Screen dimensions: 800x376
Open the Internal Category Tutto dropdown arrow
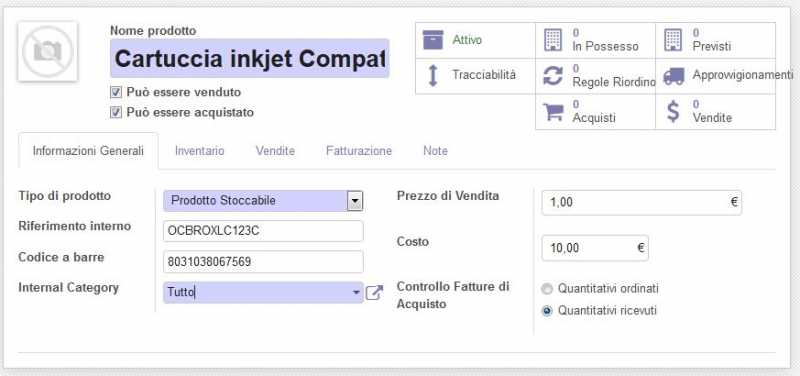click(x=356, y=293)
